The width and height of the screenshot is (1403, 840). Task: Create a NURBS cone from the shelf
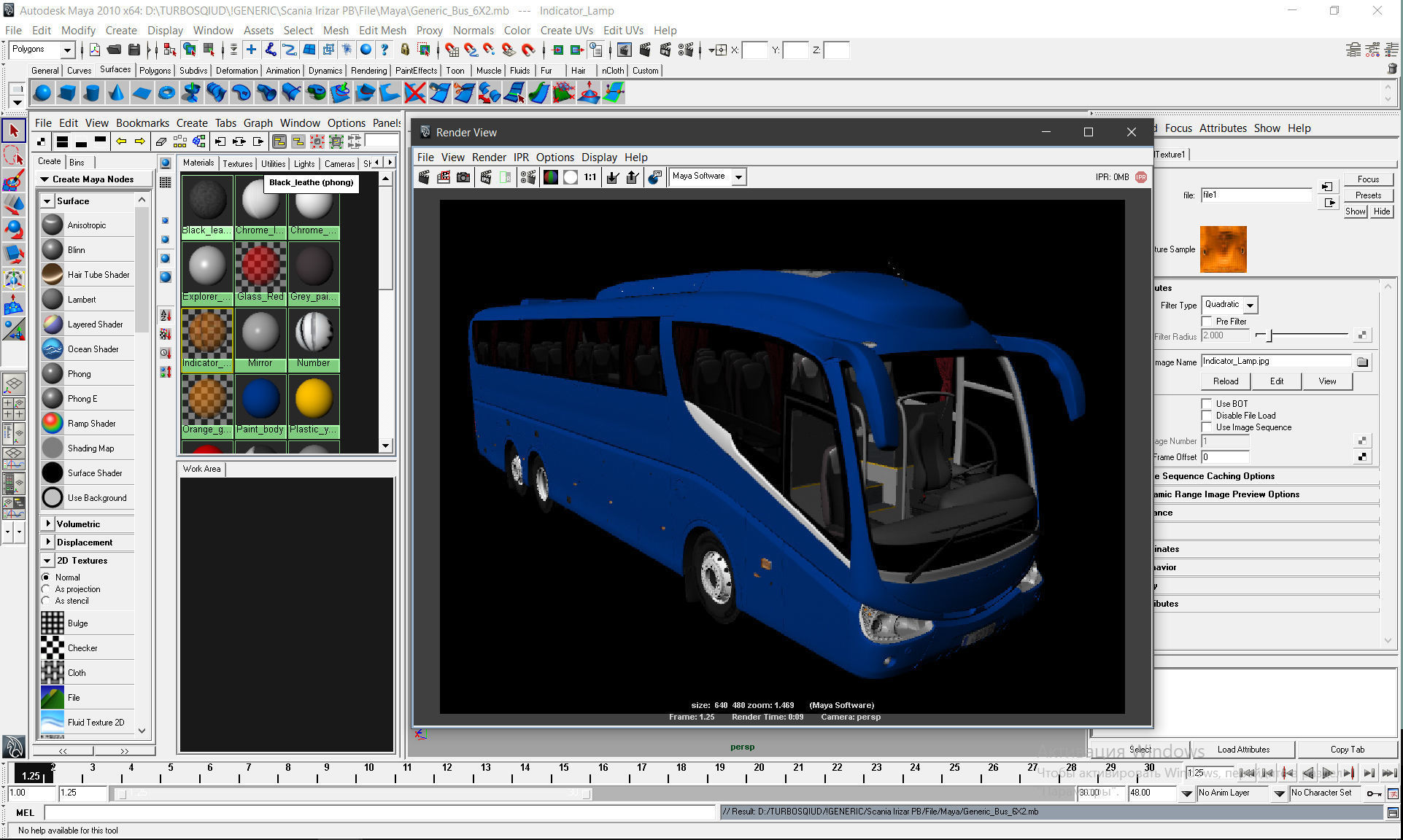[117, 93]
